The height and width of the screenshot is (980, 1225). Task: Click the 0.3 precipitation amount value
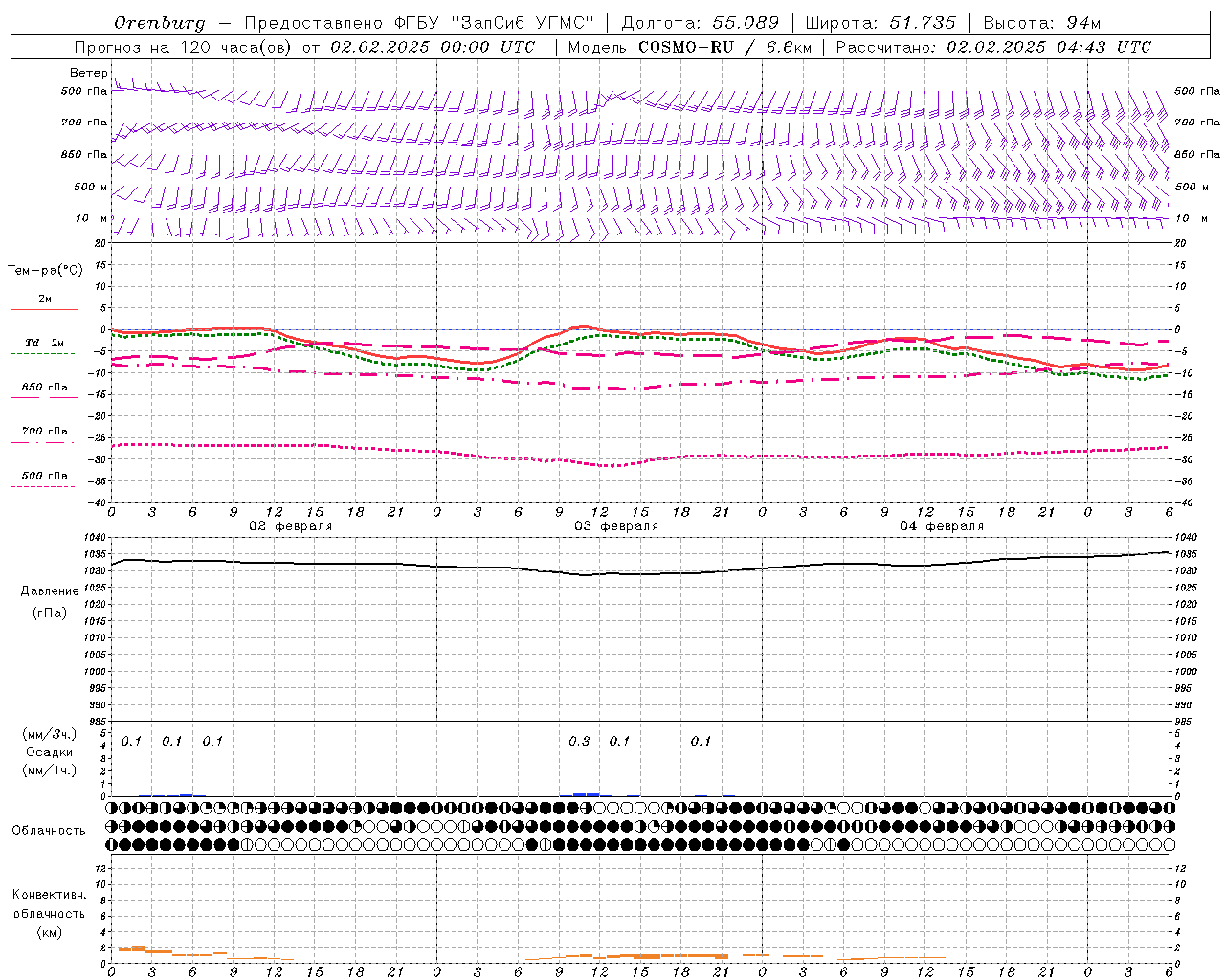pyautogui.click(x=579, y=741)
